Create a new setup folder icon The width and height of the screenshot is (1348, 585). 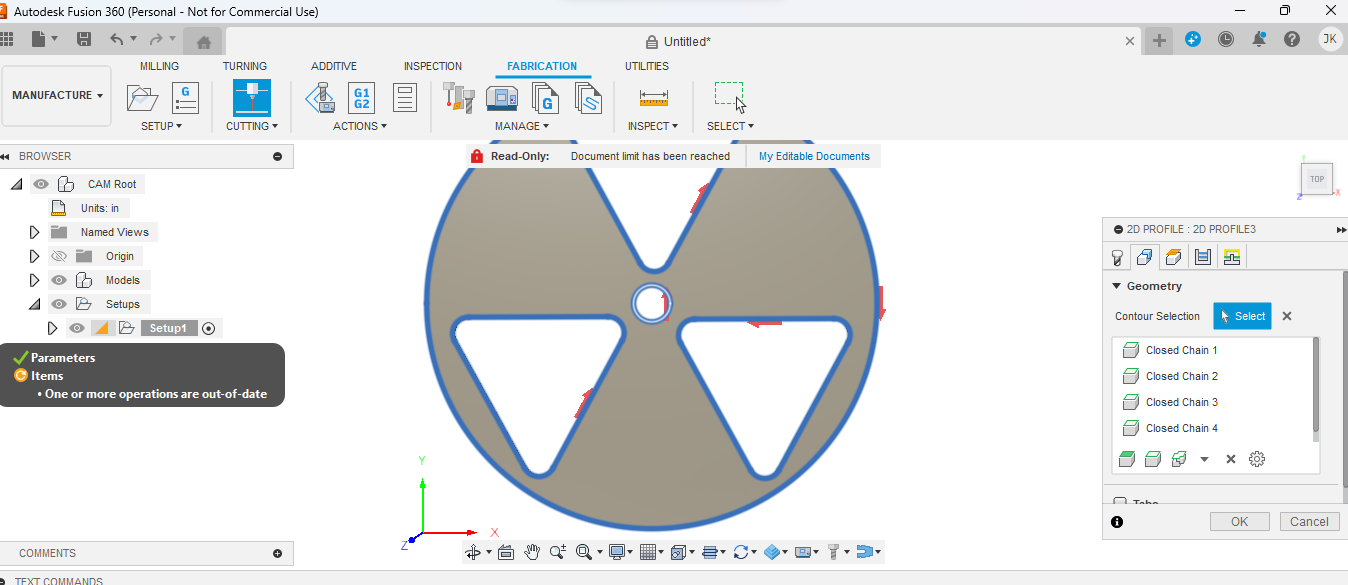coord(143,98)
